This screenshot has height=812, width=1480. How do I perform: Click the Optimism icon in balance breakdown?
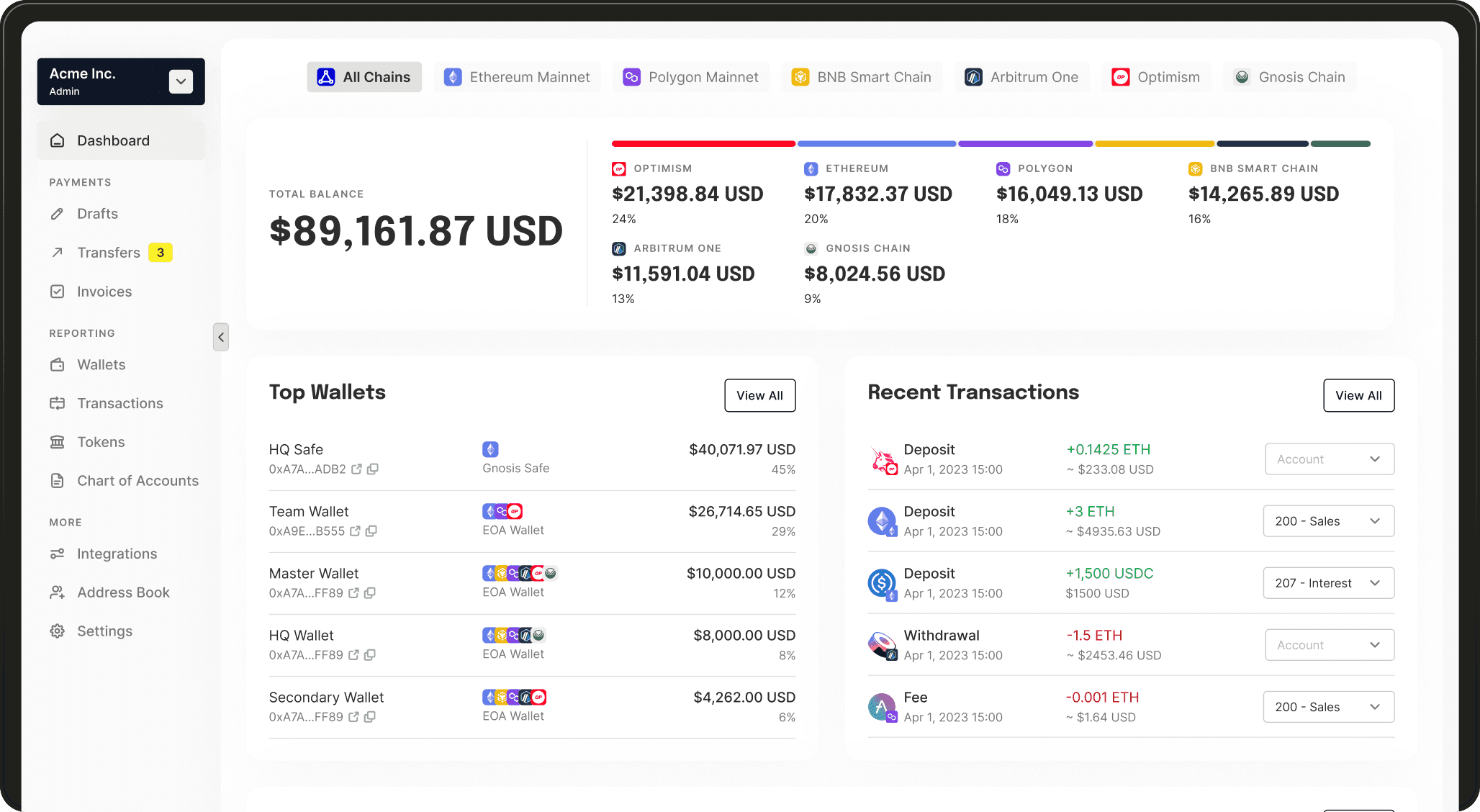[x=619, y=169]
